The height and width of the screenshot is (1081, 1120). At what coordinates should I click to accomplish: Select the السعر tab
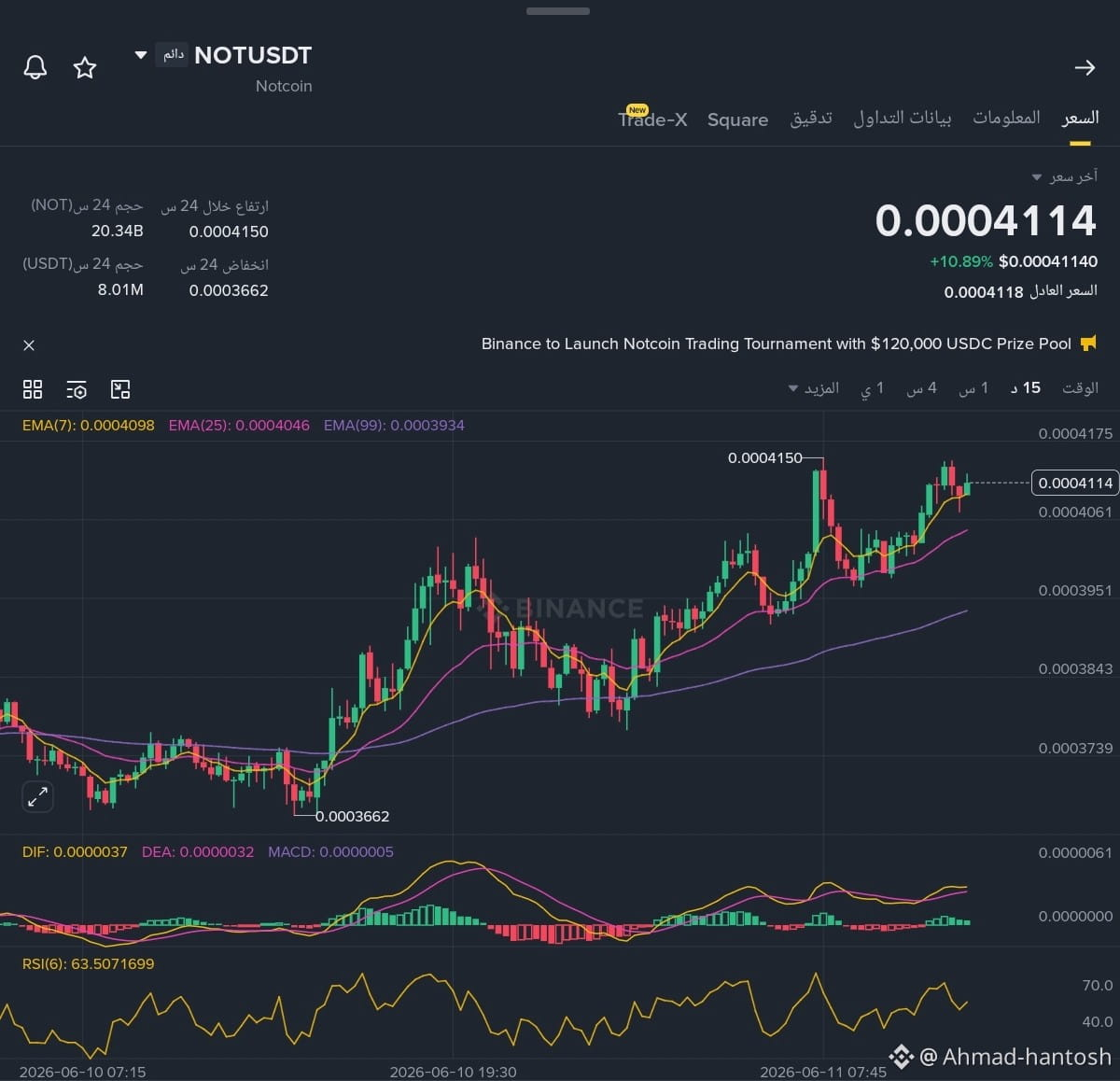click(1080, 118)
